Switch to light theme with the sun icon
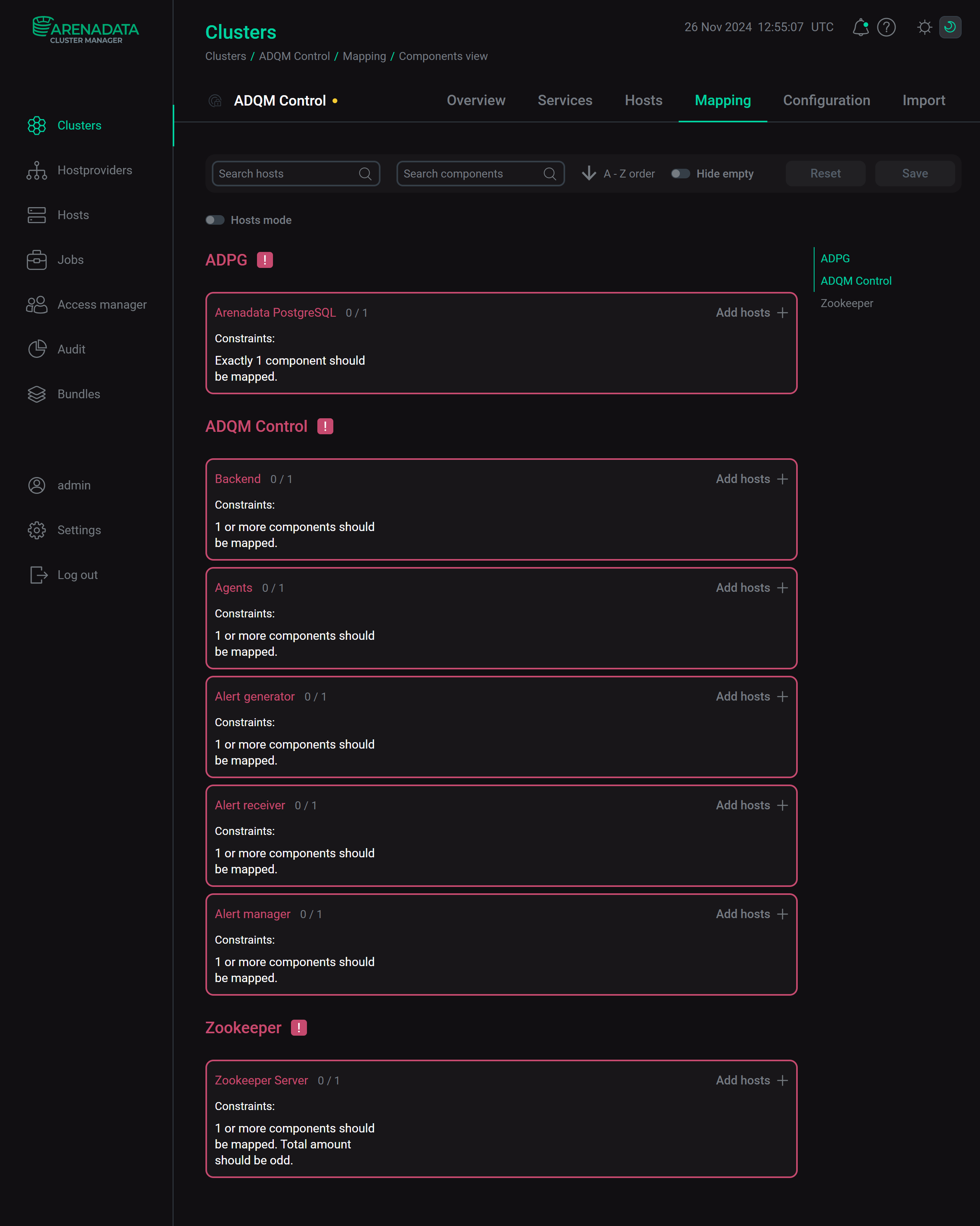The height and width of the screenshot is (1226, 980). (924, 26)
